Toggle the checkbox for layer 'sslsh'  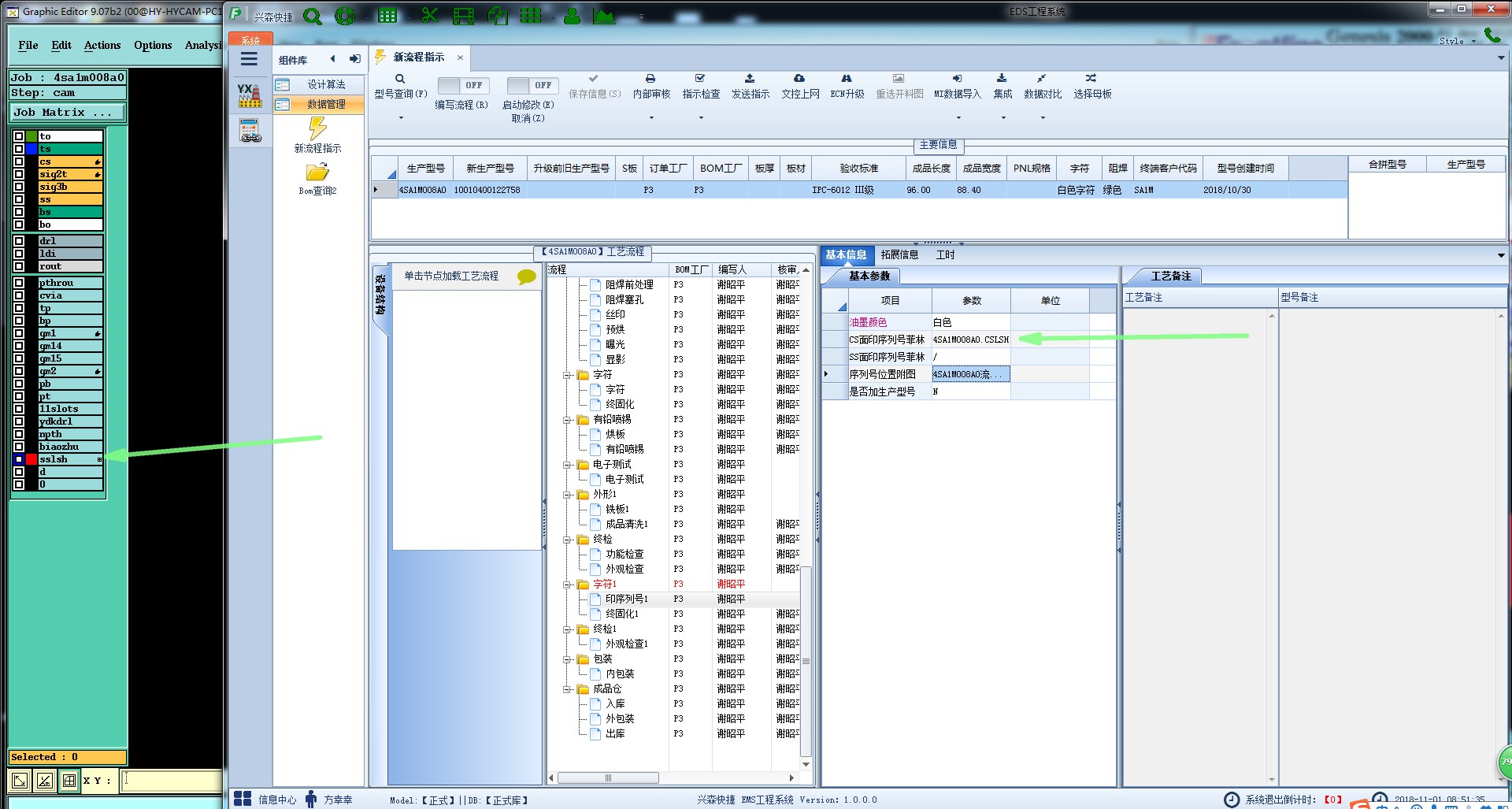pos(19,459)
